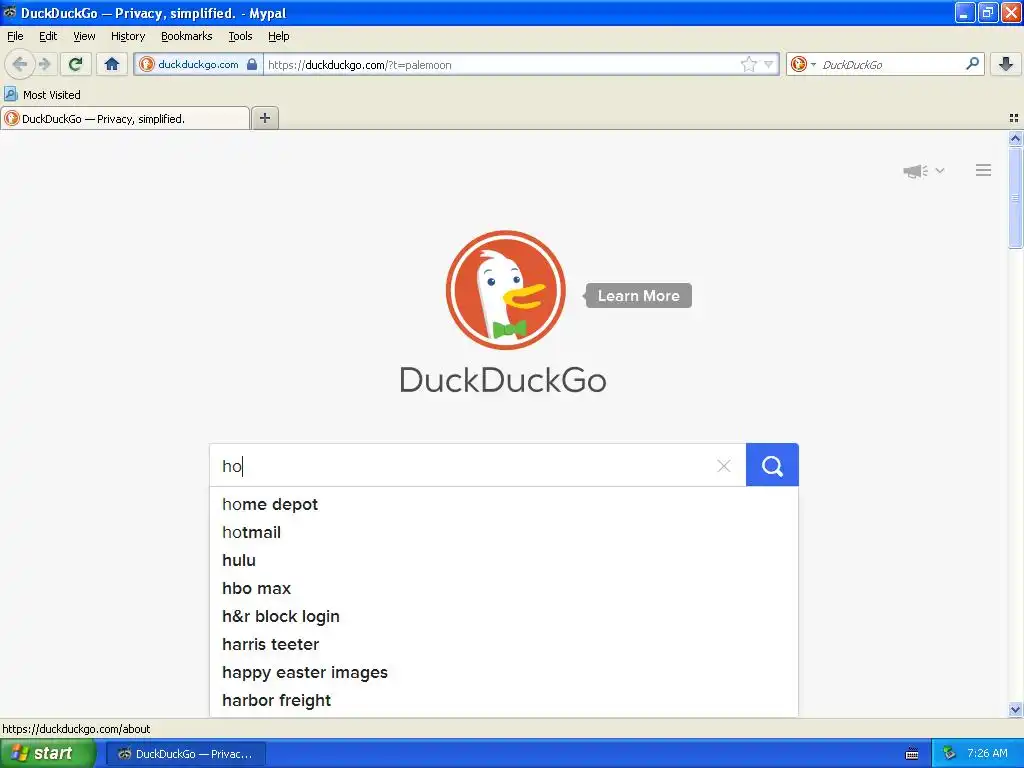Open the Home page icon
The image size is (1024, 768).
click(112, 64)
